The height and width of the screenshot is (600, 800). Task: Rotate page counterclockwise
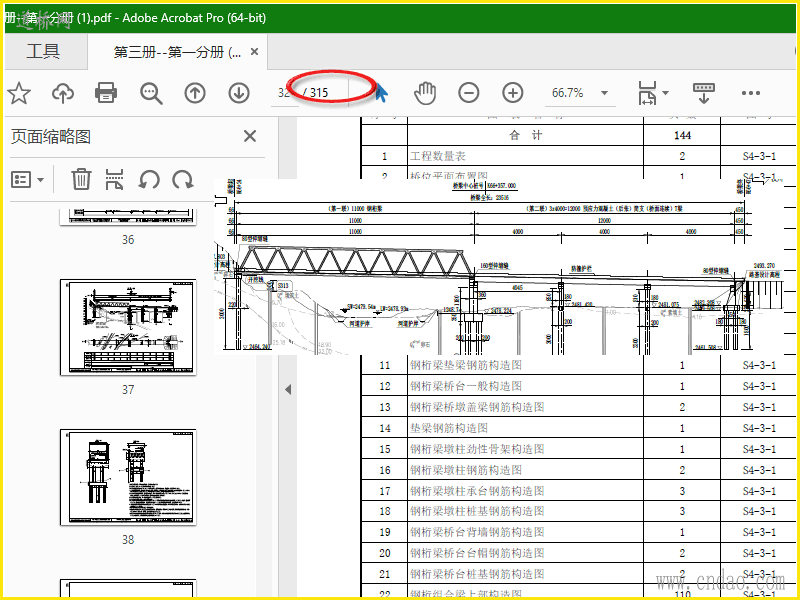(x=148, y=180)
